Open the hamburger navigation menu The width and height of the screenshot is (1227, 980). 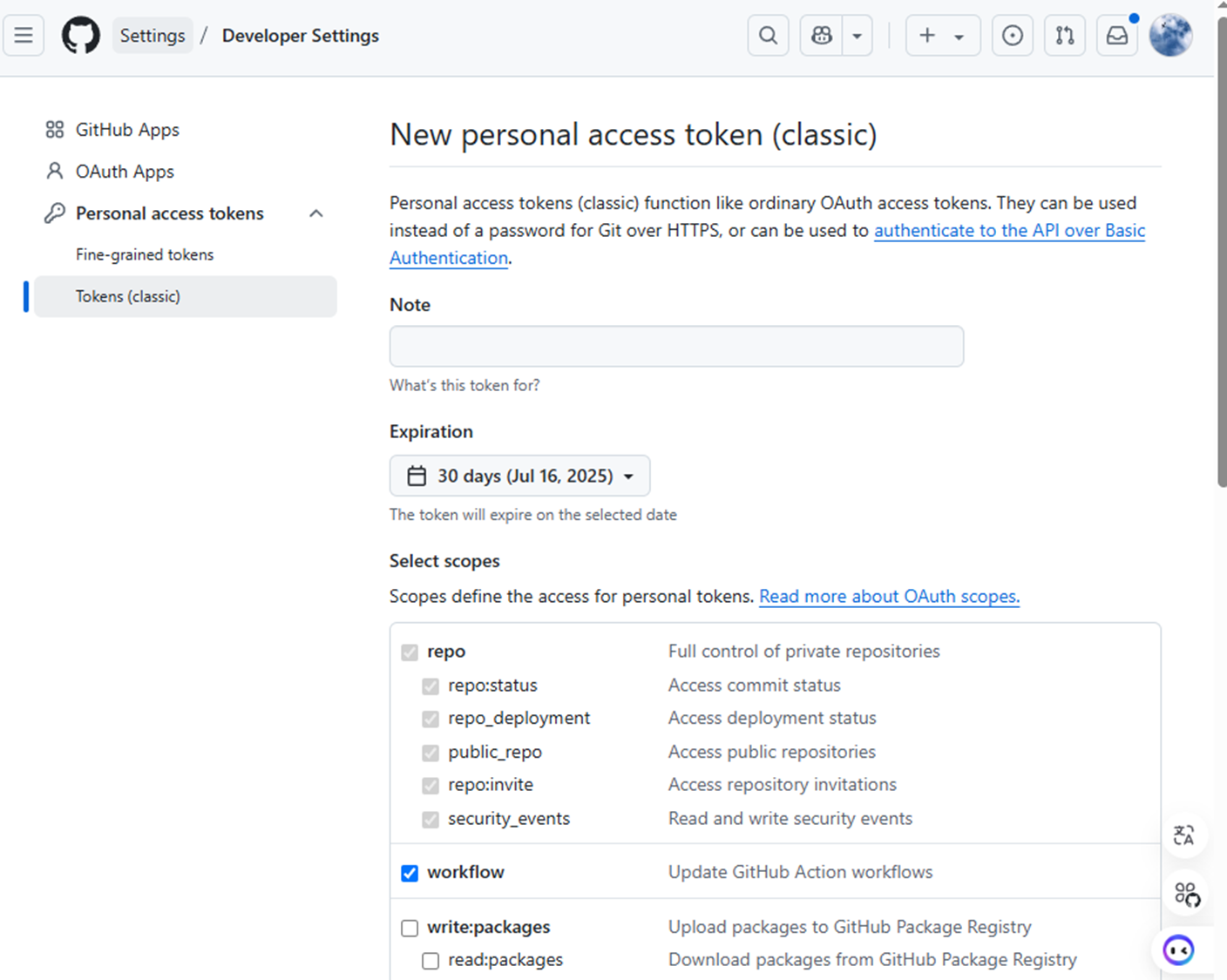coord(24,36)
